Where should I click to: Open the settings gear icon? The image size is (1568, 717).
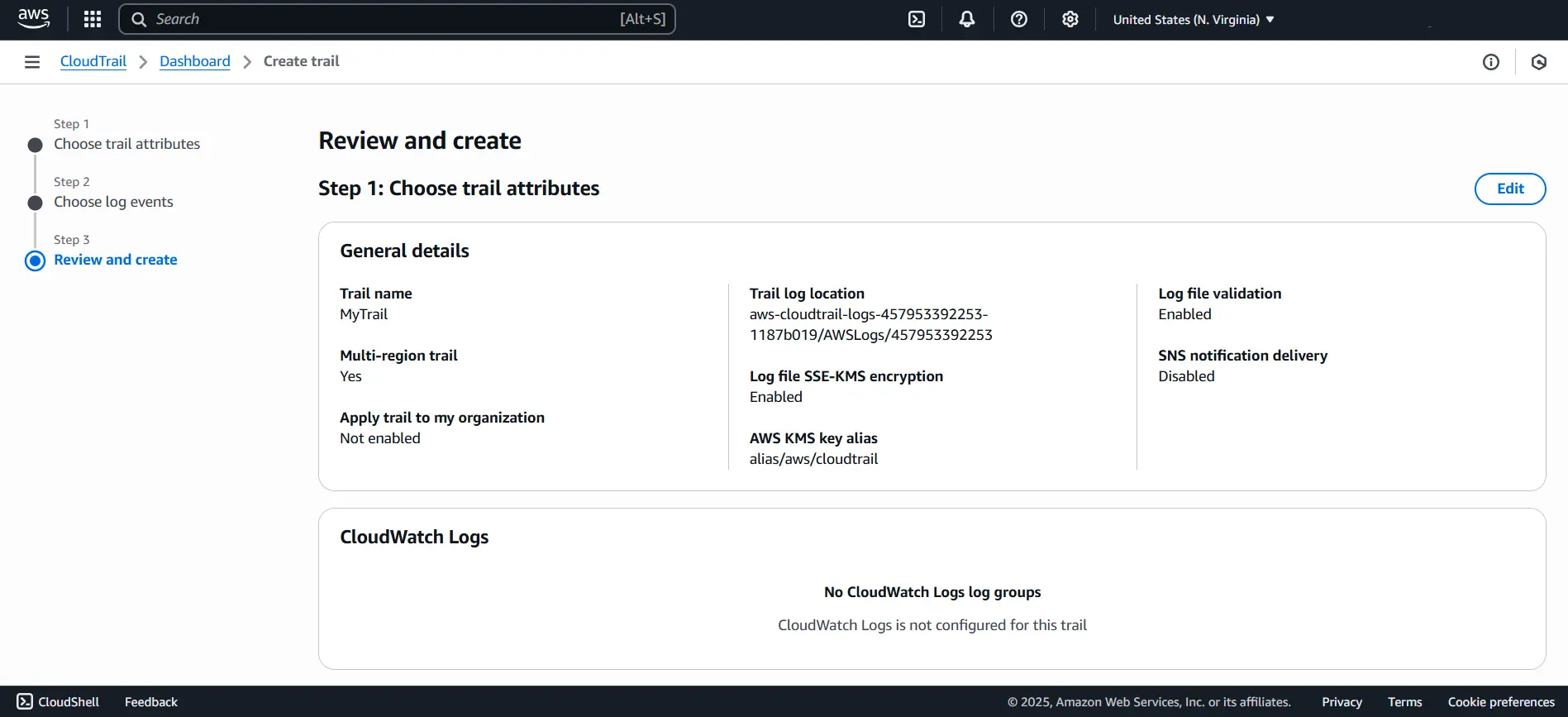[x=1070, y=19]
